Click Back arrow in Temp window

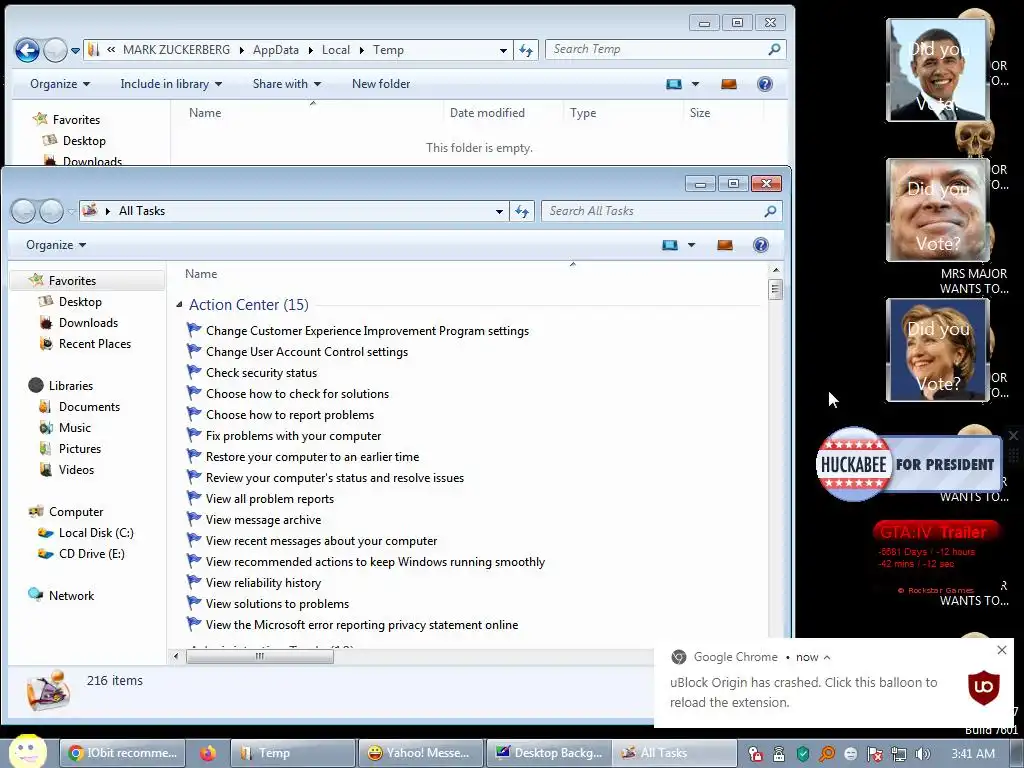pos(27,50)
